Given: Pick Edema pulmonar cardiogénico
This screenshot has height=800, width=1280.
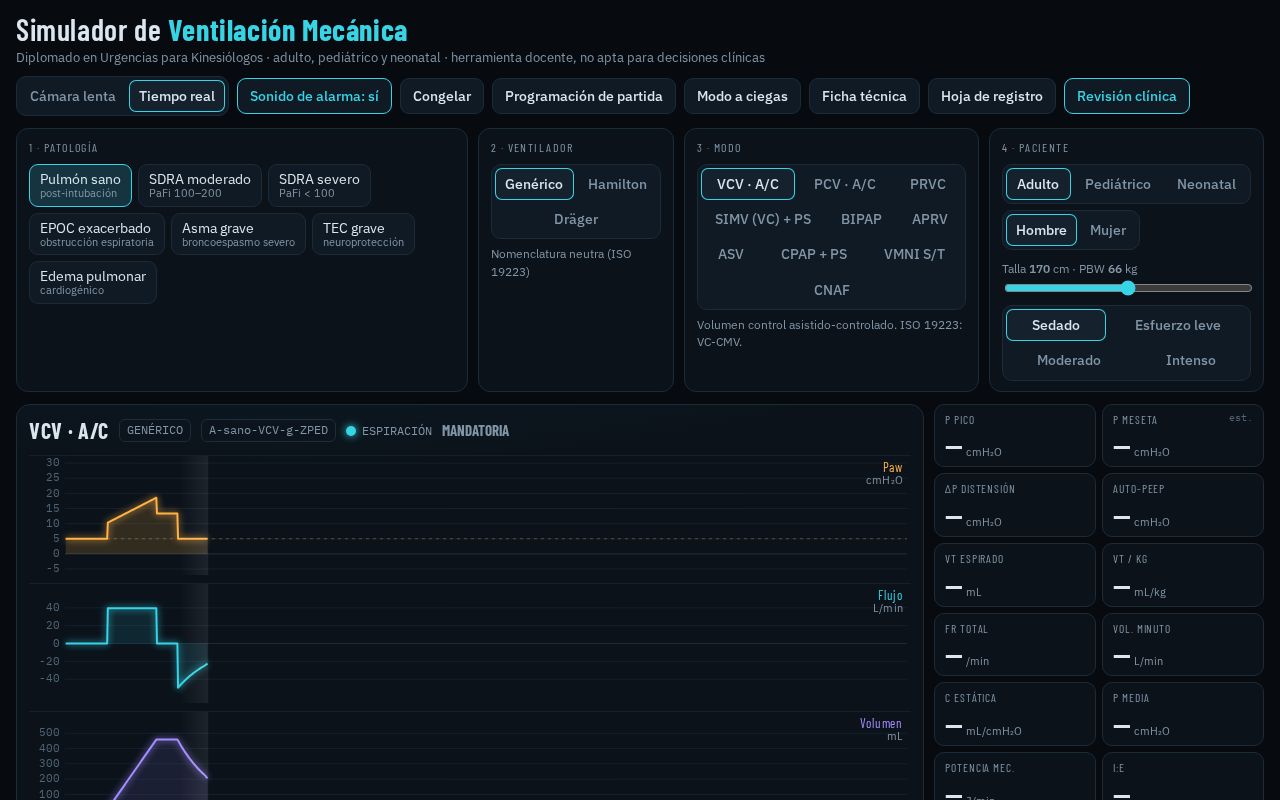Looking at the screenshot, I should (x=93, y=282).
